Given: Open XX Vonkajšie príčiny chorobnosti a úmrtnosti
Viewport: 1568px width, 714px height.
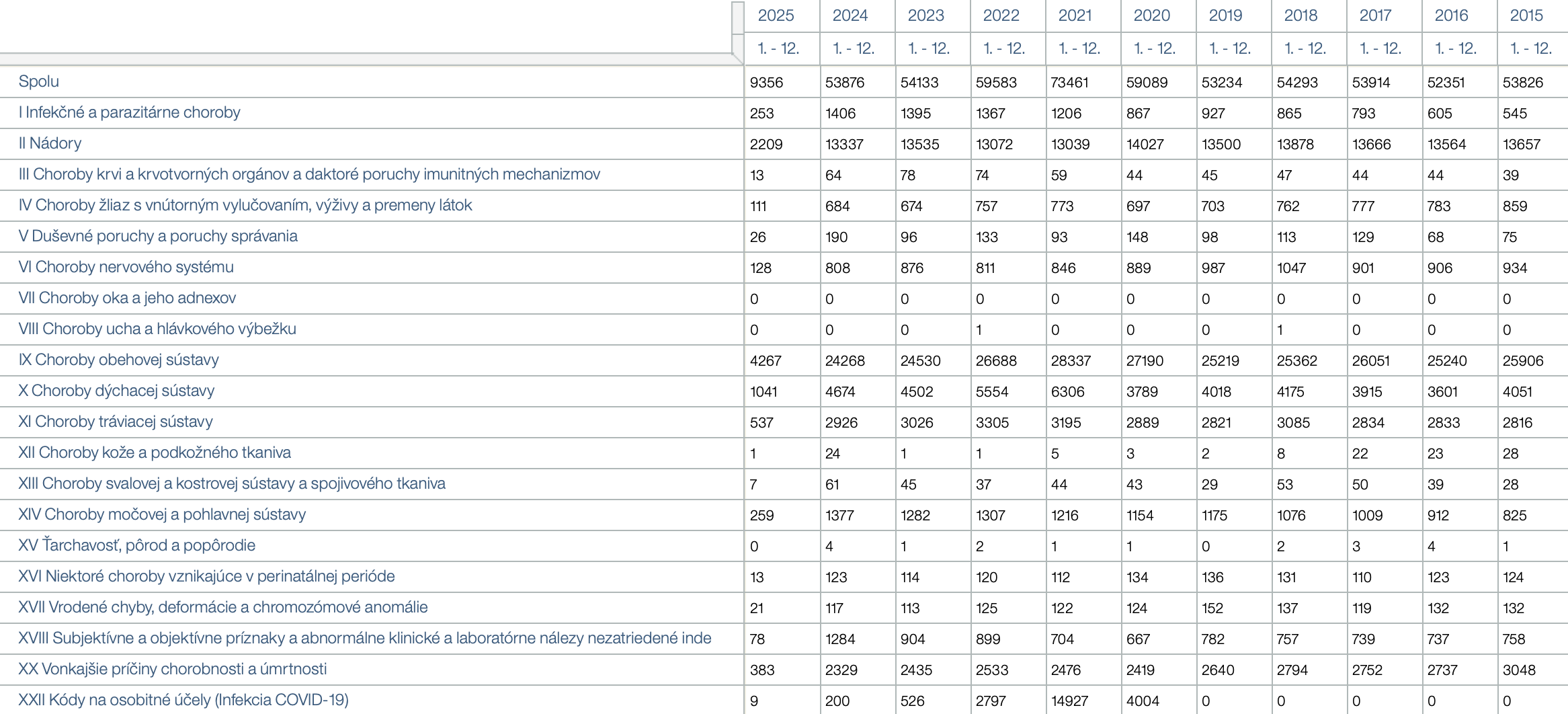Looking at the screenshot, I should click(173, 669).
